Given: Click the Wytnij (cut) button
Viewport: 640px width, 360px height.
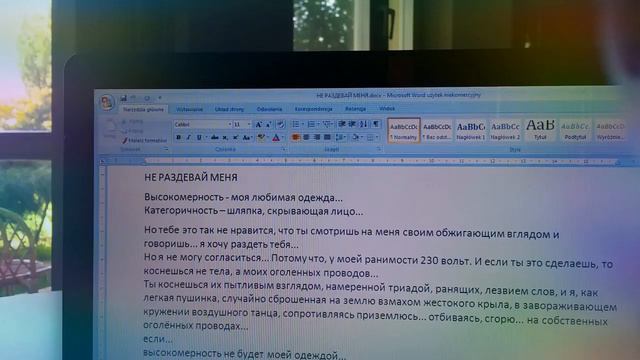Looking at the screenshot, I should click(133, 122).
